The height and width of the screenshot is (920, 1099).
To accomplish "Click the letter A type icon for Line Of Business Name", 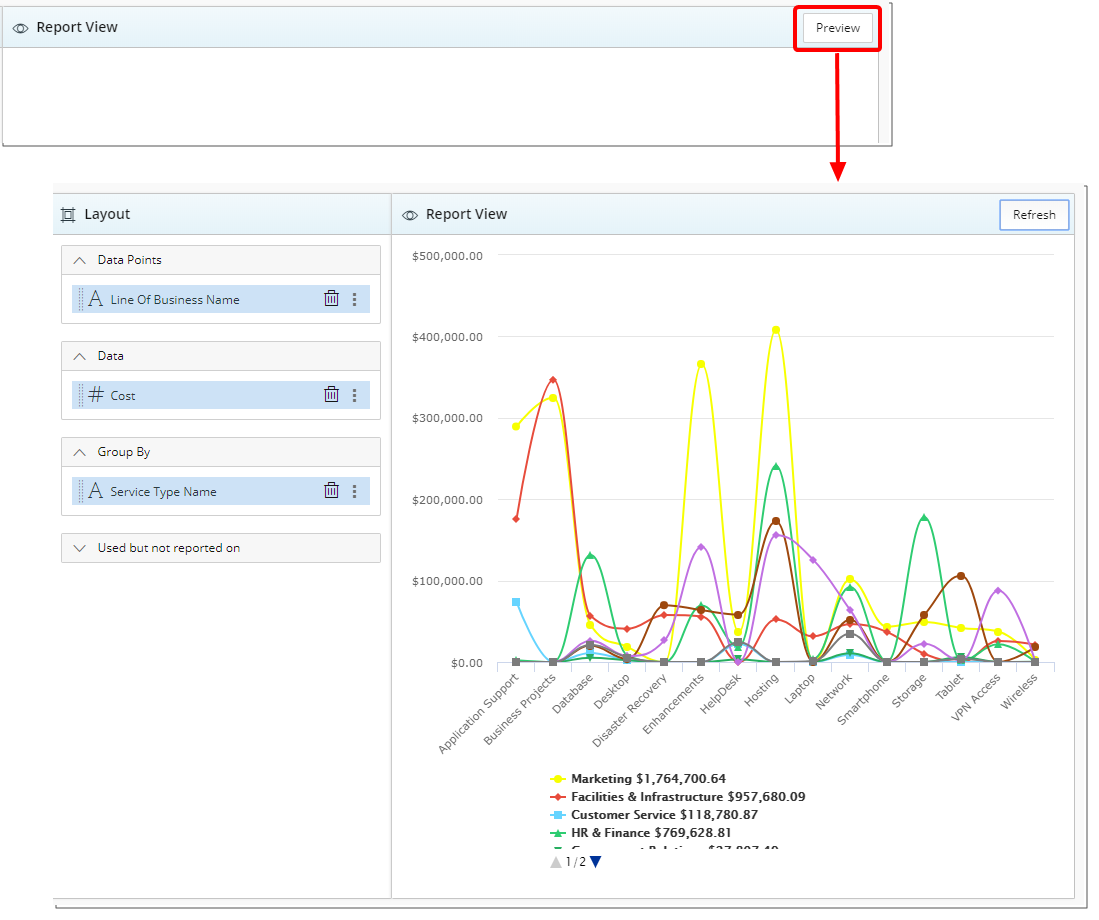I will coord(96,299).
